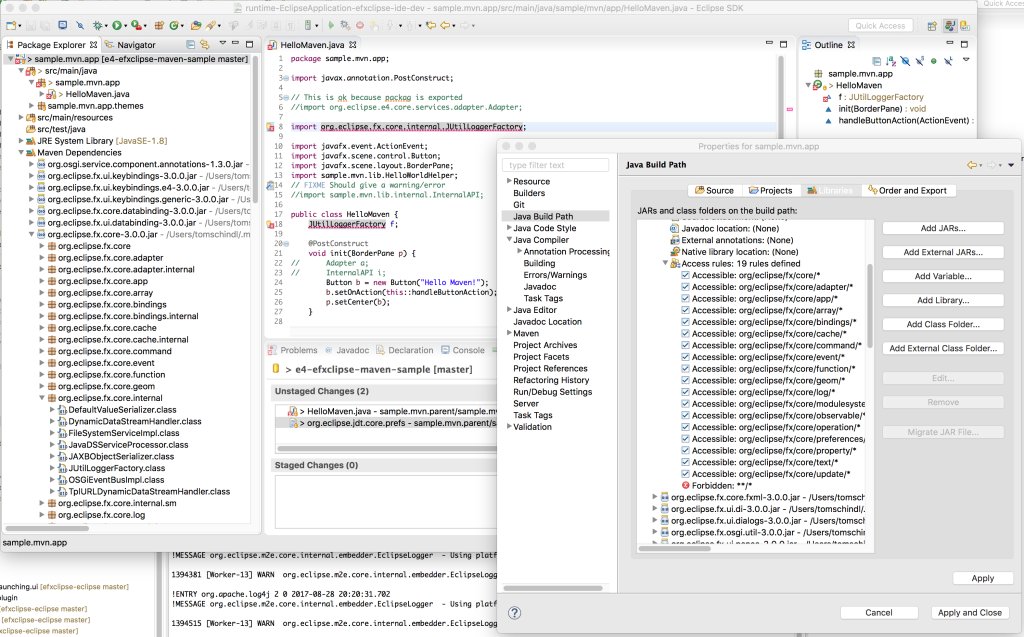Open the Order and Export tab

(907, 190)
